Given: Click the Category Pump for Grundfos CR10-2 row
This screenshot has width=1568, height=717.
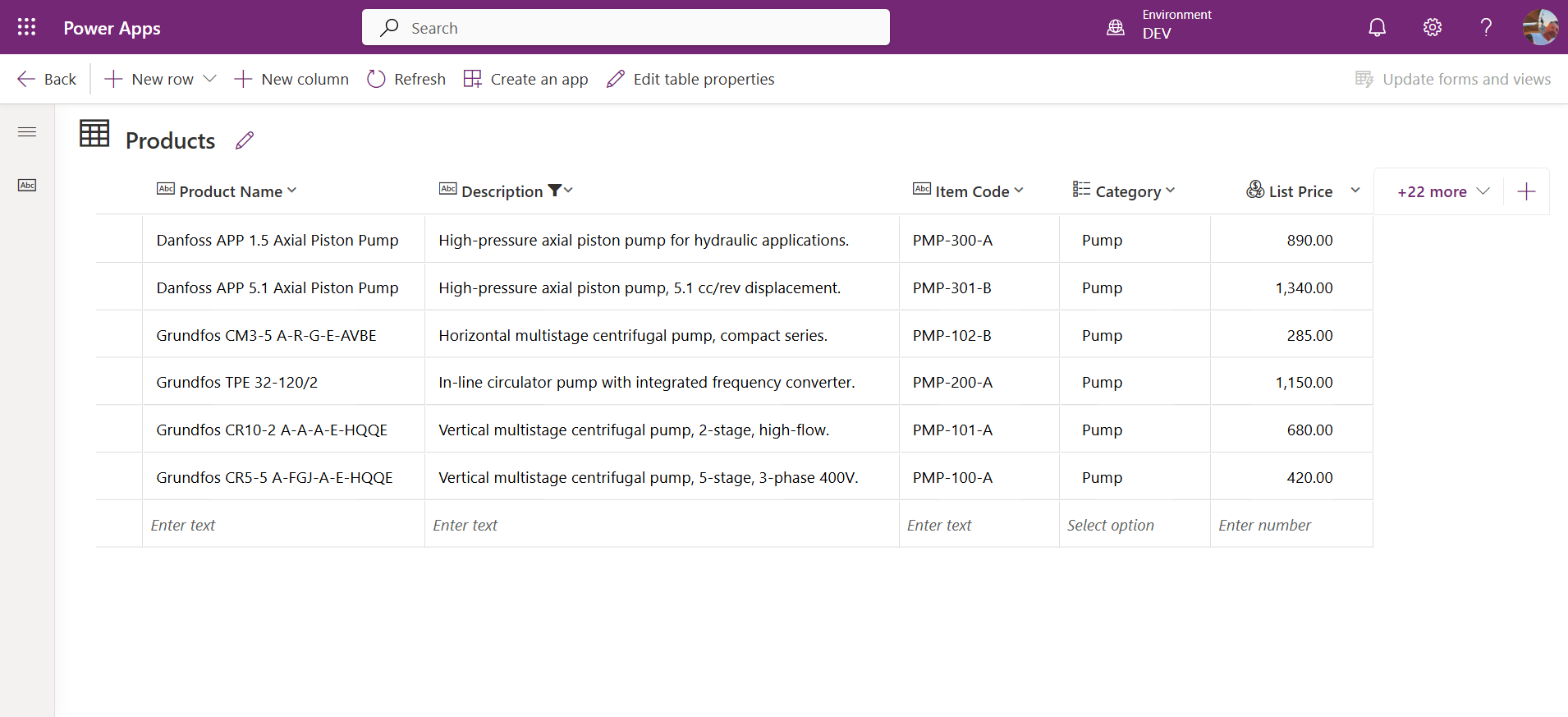Looking at the screenshot, I should pos(1135,430).
